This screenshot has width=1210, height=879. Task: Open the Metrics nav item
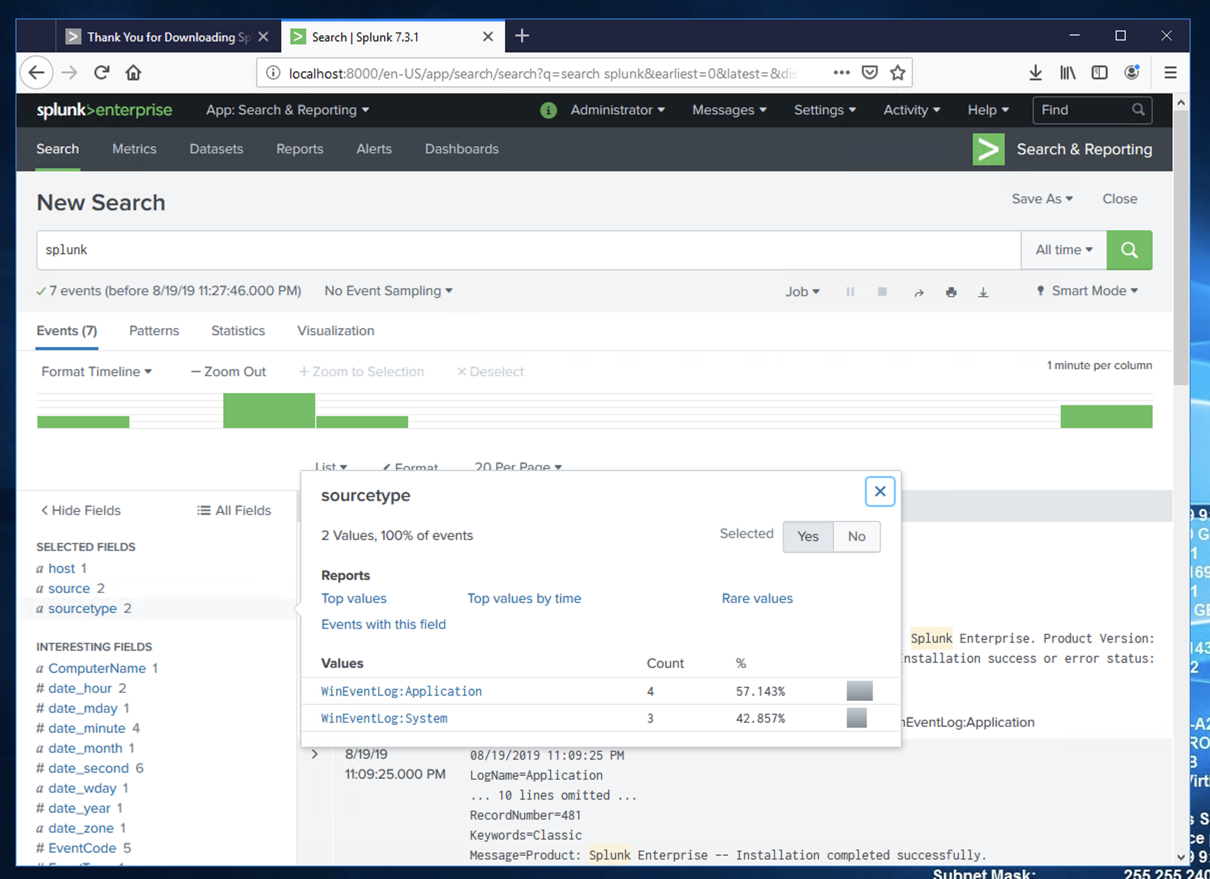(134, 149)
